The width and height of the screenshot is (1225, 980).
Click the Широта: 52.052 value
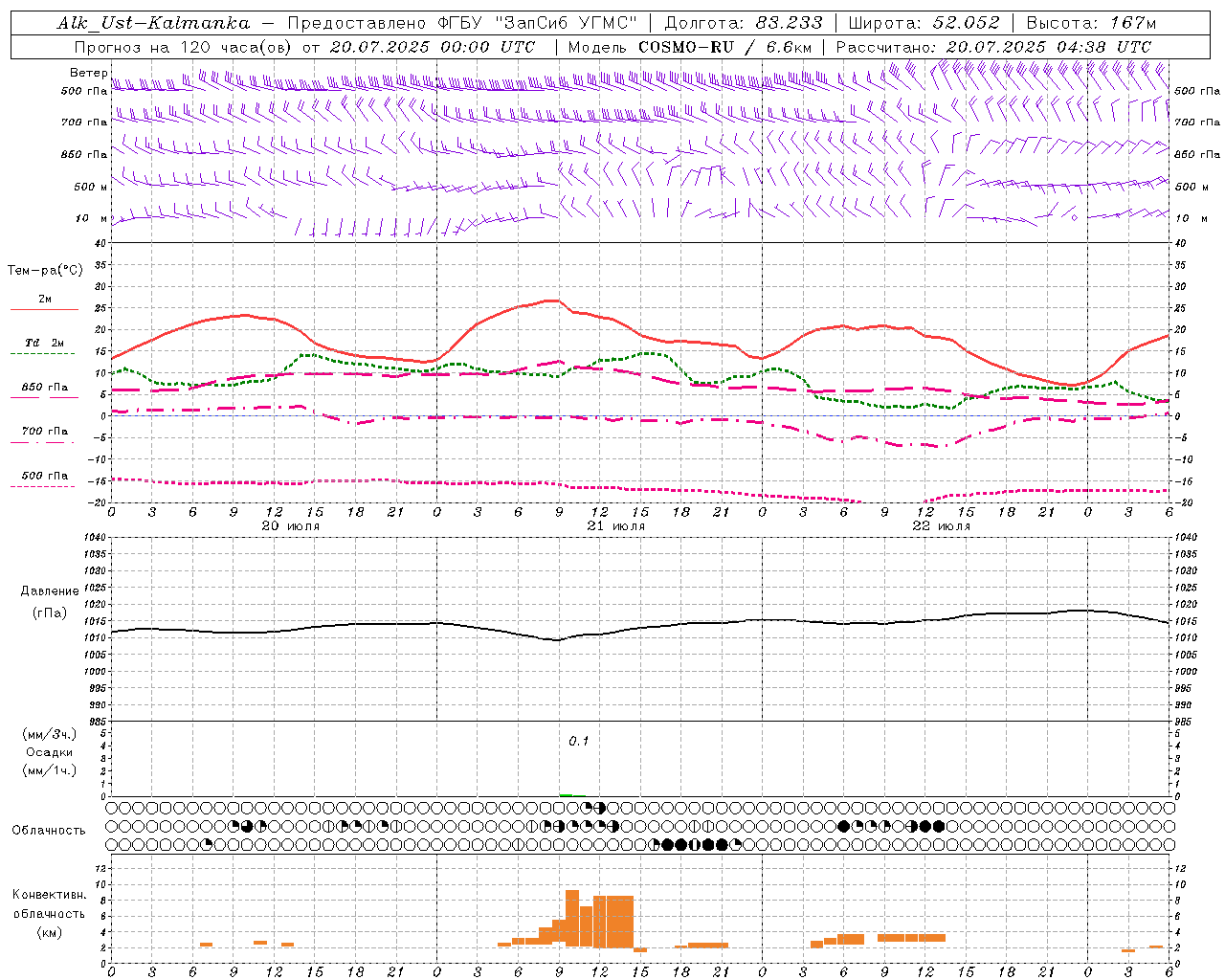coord(924,23)
